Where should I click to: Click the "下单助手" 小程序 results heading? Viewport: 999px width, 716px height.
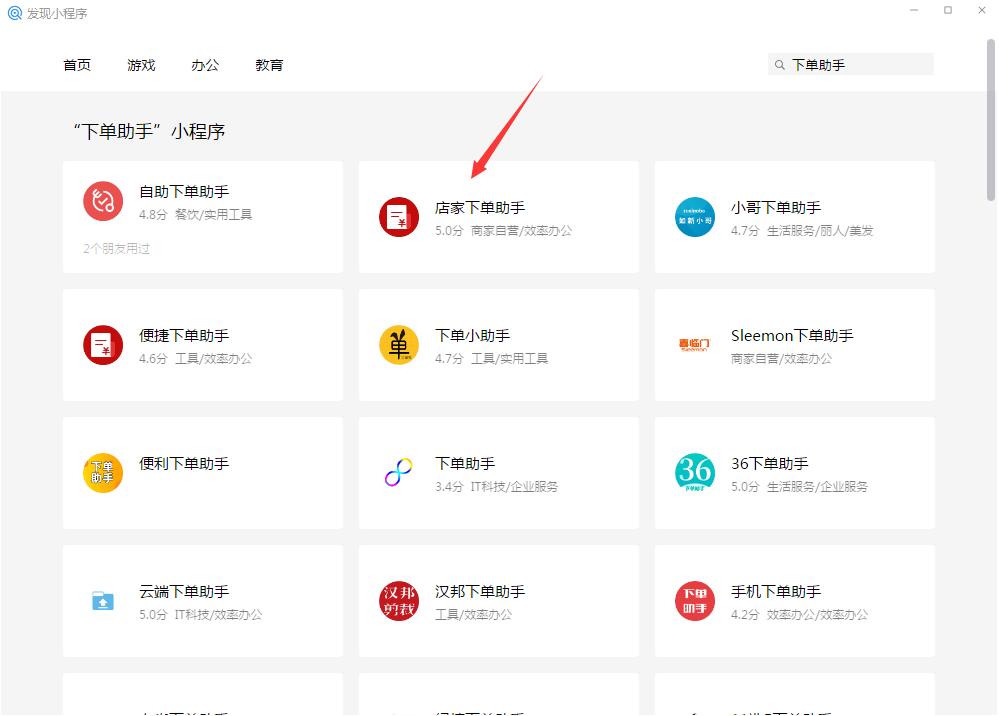(149, 131)
